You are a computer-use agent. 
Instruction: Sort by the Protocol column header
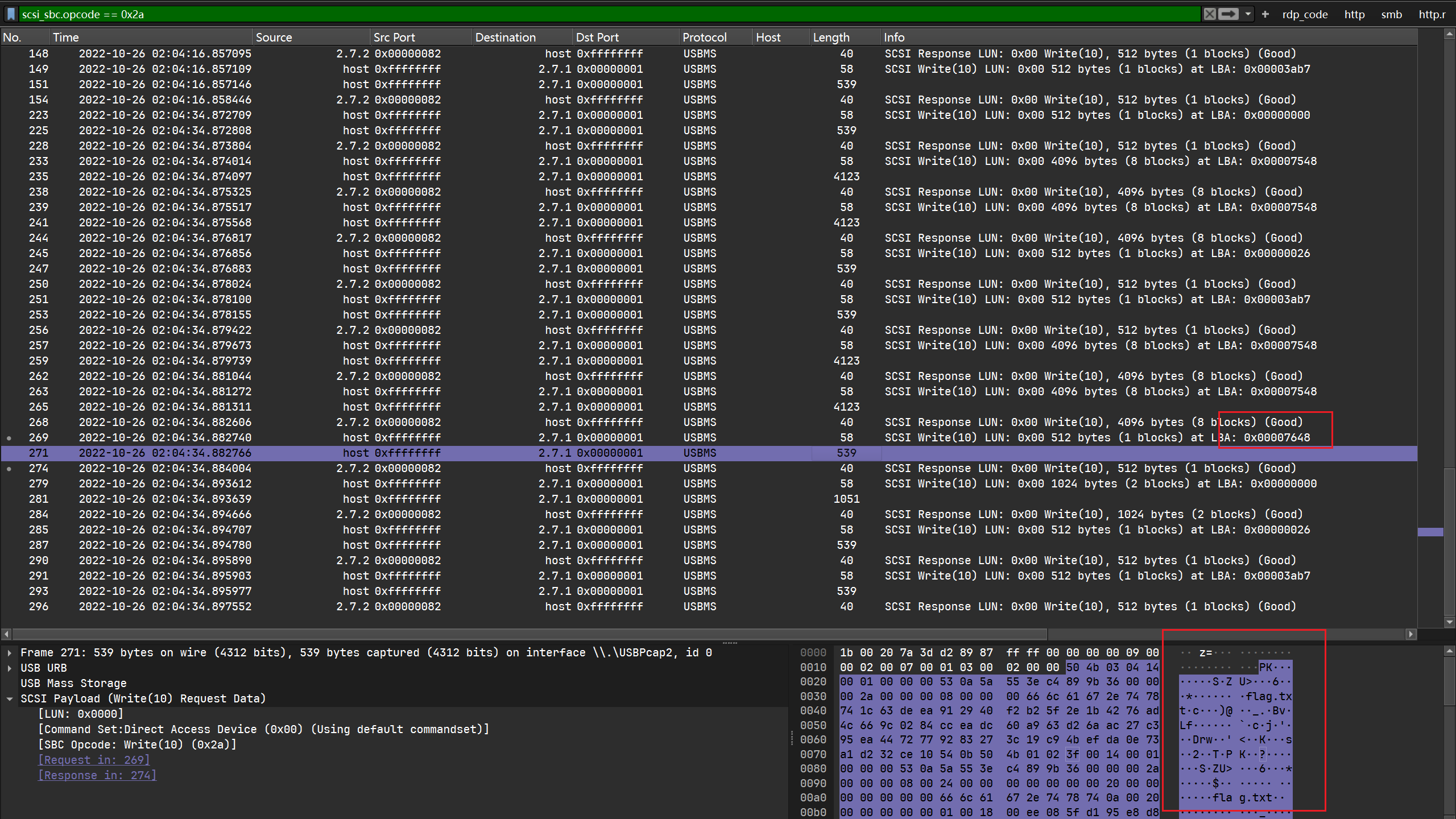coord(717,37)
